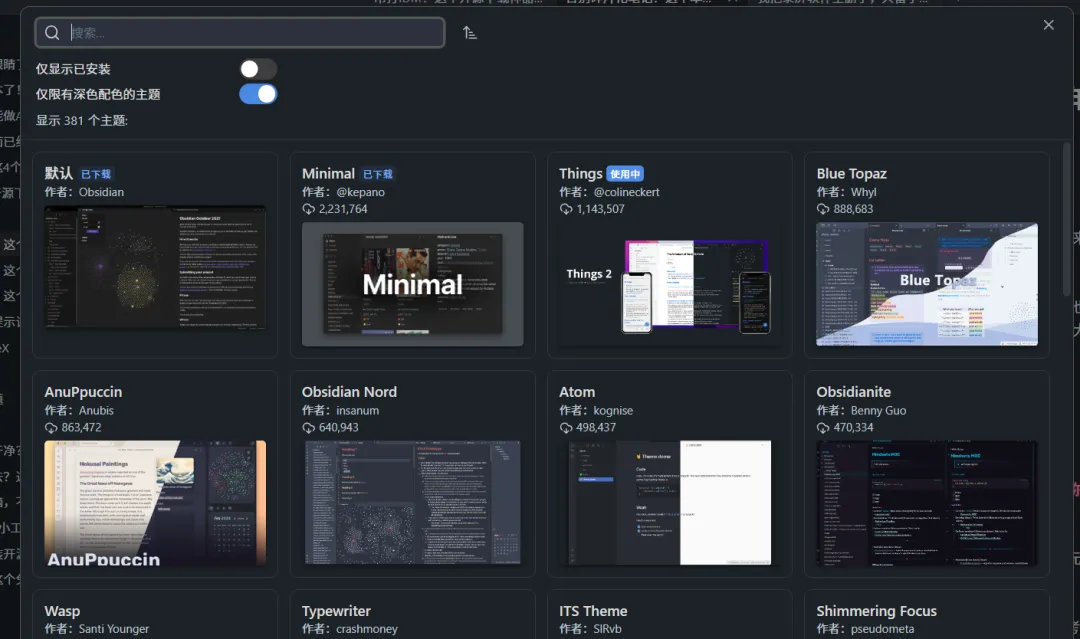The height and width of the screenshot is (639, 1080).
Task: Open the Typewriter theme card
Action: (x=413, y=614)
